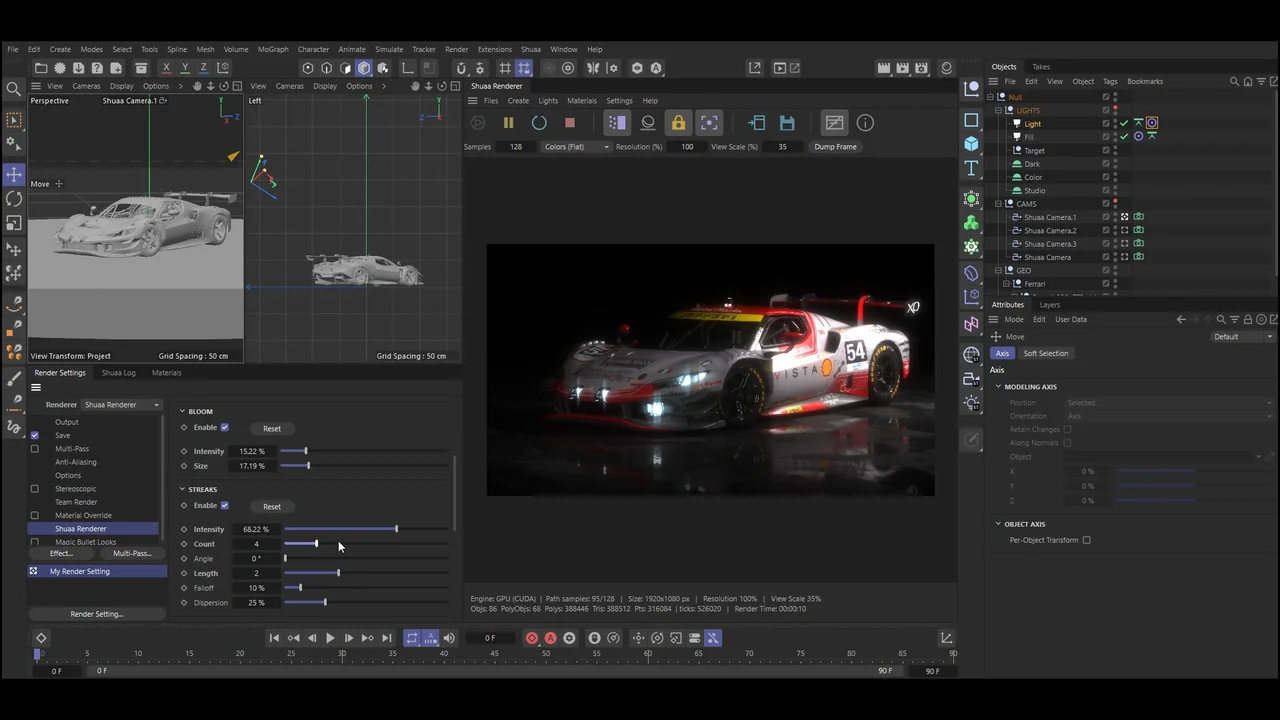1280x720 pixels.
Task: Save the render with floppy disk icon
Action: pyautogui.click(x=787, y=123)
